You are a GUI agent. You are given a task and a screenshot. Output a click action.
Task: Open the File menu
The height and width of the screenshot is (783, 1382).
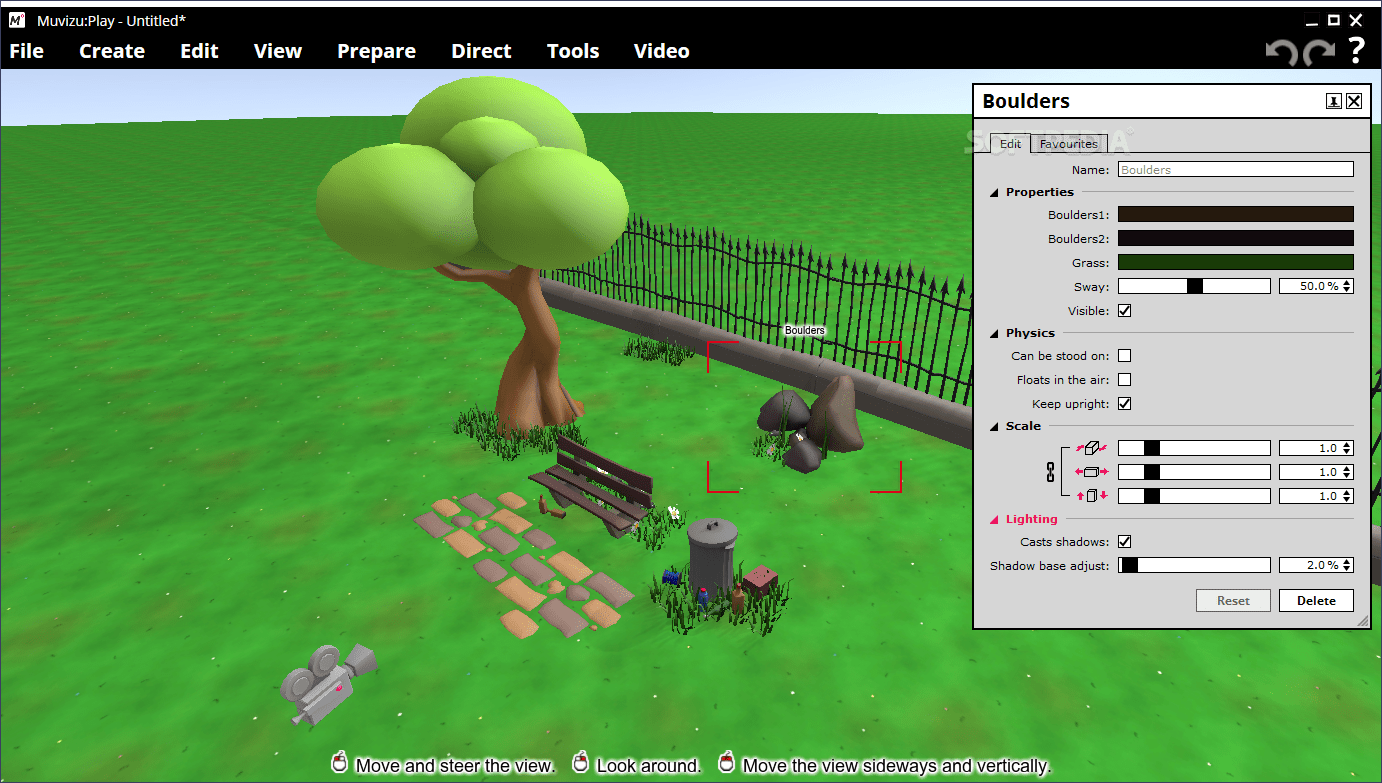click(27, 51)
